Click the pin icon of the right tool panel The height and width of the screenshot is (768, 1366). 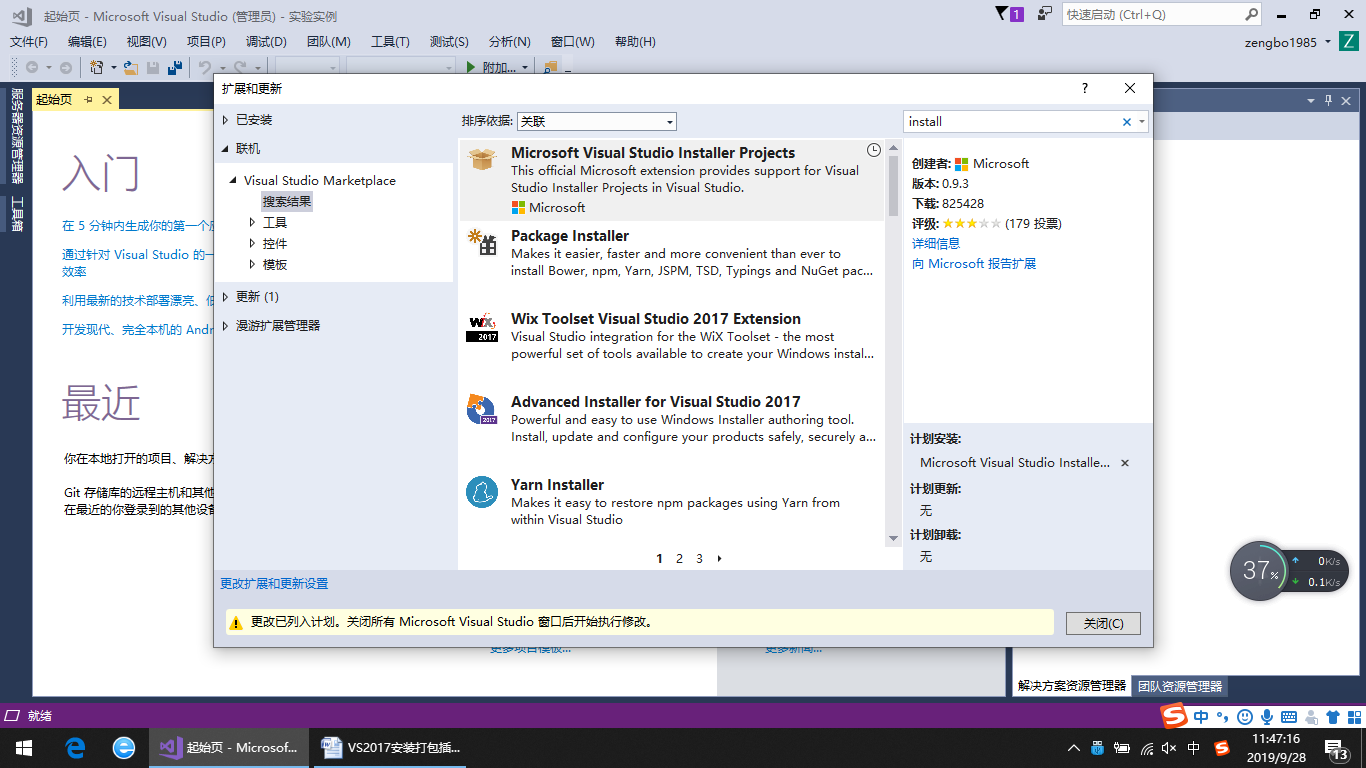pos(1329,100)
